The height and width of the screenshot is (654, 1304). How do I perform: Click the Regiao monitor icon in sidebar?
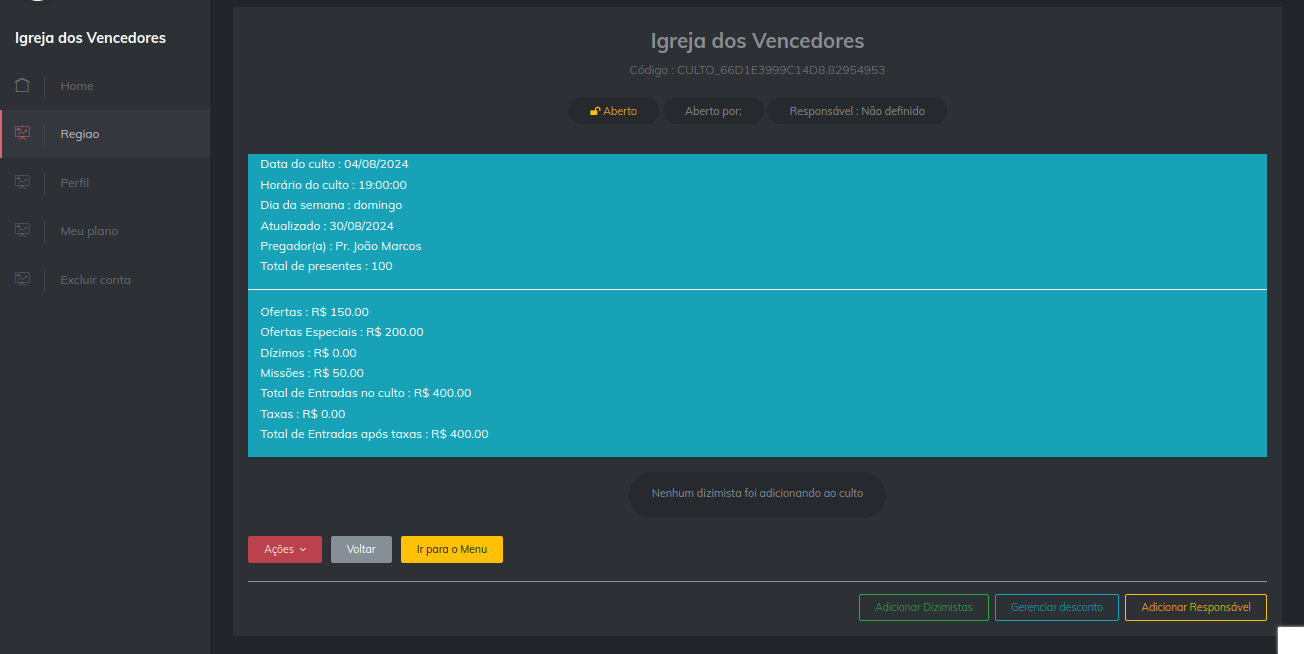[x=22, y=134]
